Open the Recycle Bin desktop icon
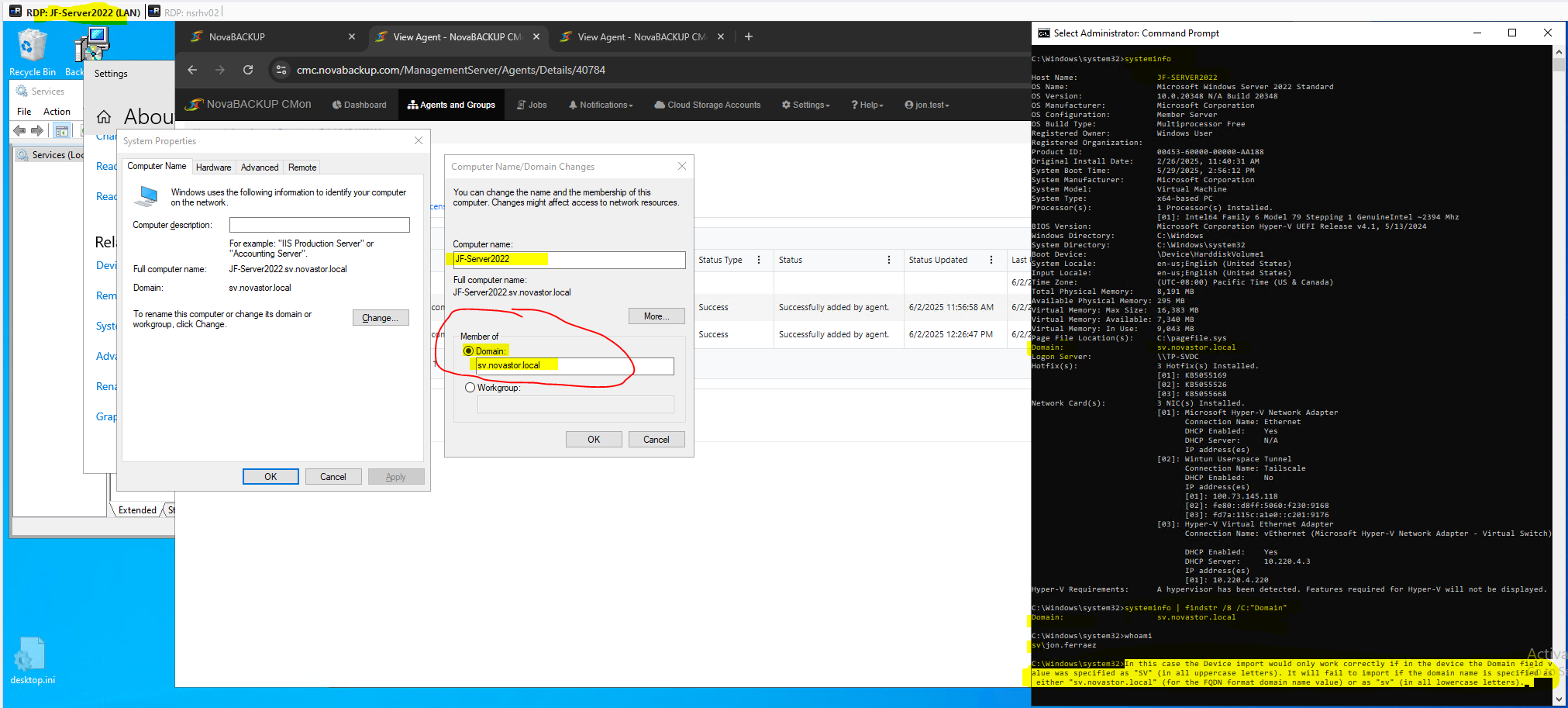Screen dimensions: 1568x708 coord(32,51)
